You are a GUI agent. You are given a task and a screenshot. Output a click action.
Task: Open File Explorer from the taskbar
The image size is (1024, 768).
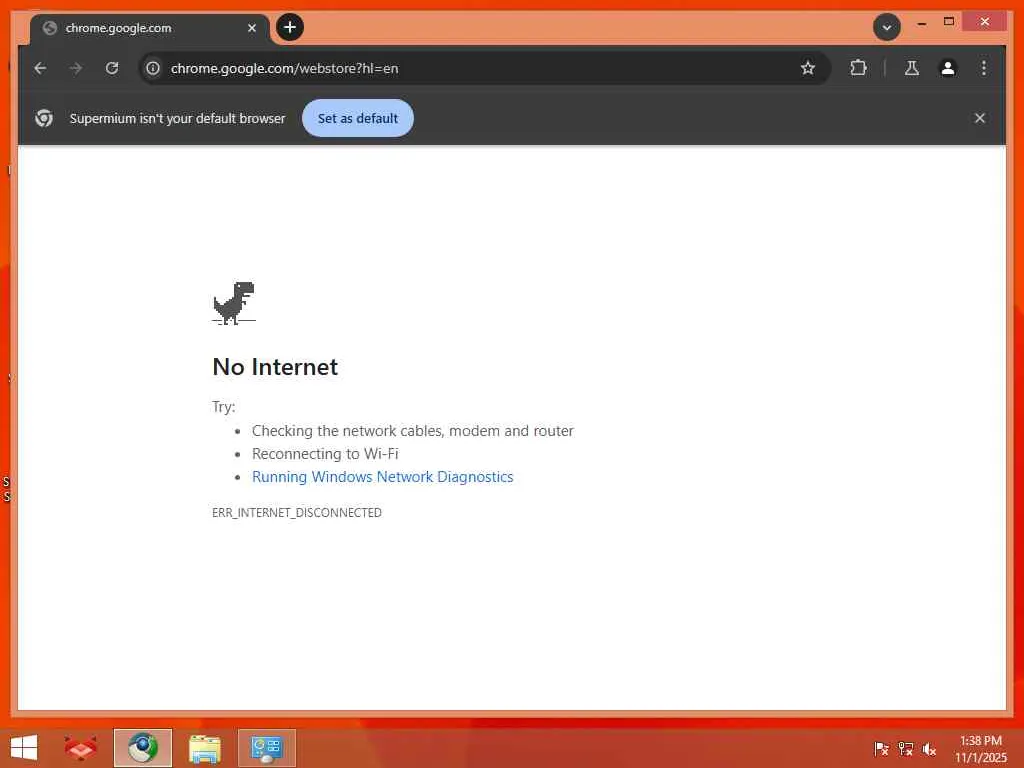click(x=205, y=748)
